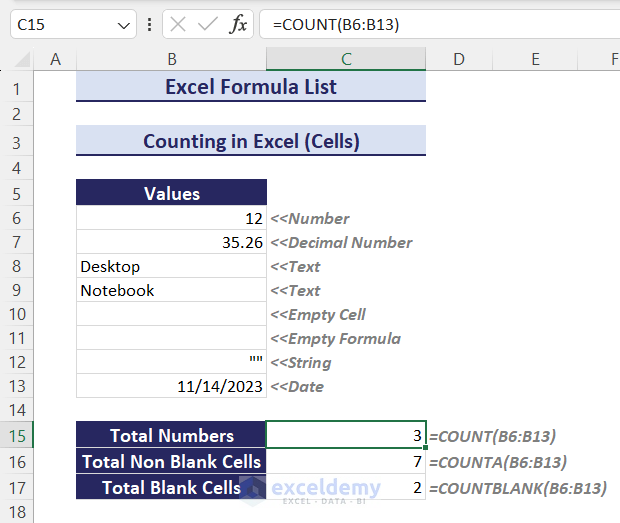This screenshot has height=523, width=620.
Task: Click the '<<Text' note beside Desktop
Action: click(x=295, y=267)
